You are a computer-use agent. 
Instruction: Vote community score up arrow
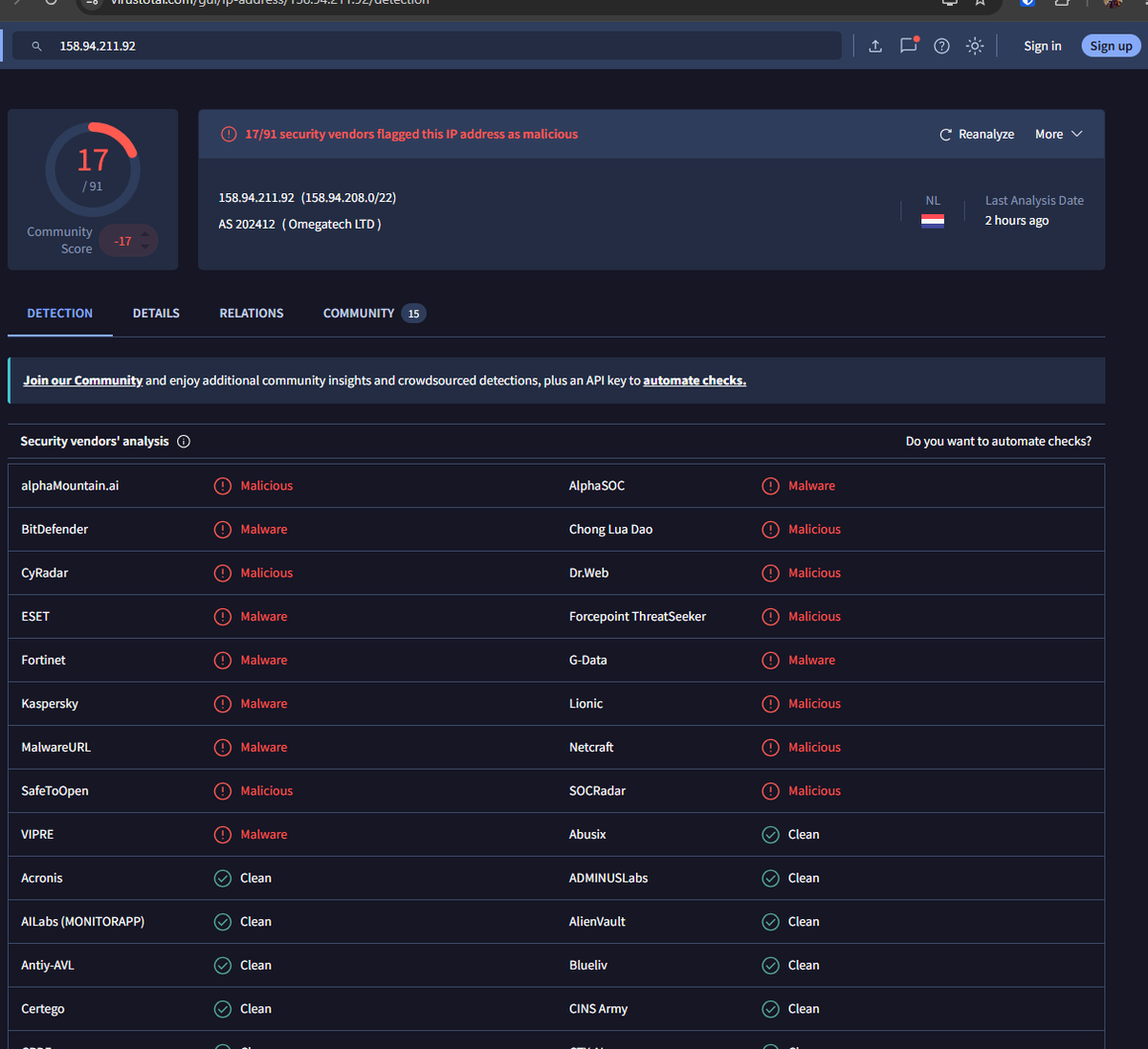pyautogui.click(x=145, y=233)
